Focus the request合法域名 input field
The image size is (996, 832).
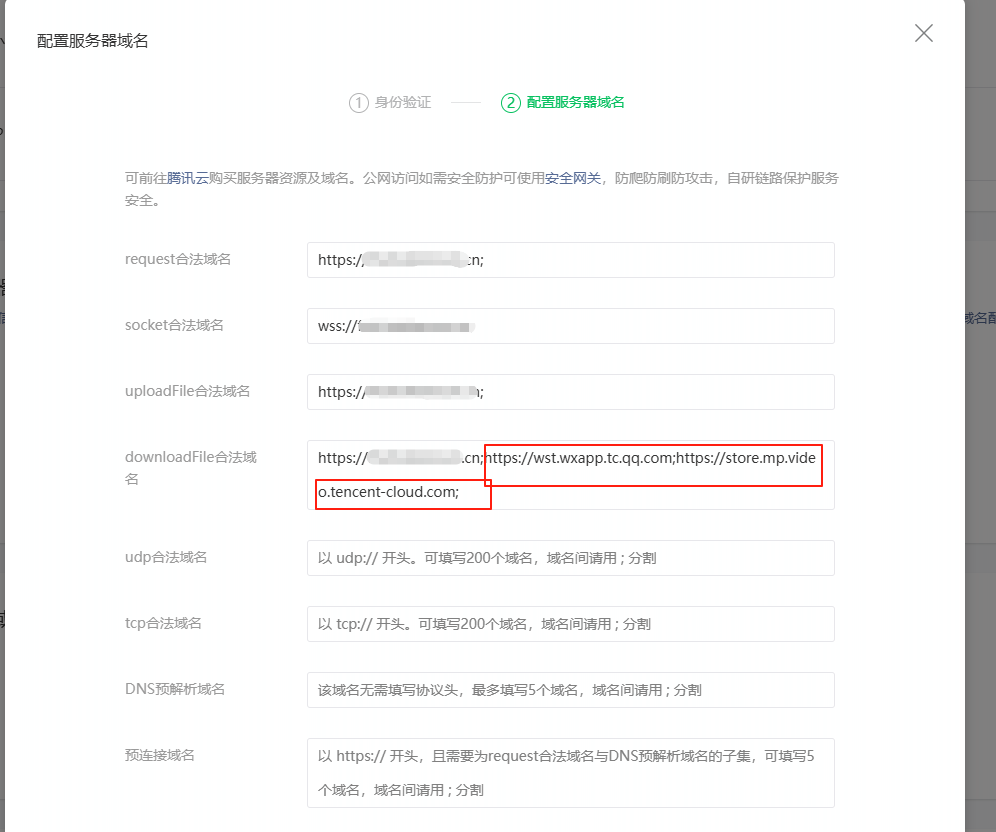pyautogui.click(x=570, y=260)
